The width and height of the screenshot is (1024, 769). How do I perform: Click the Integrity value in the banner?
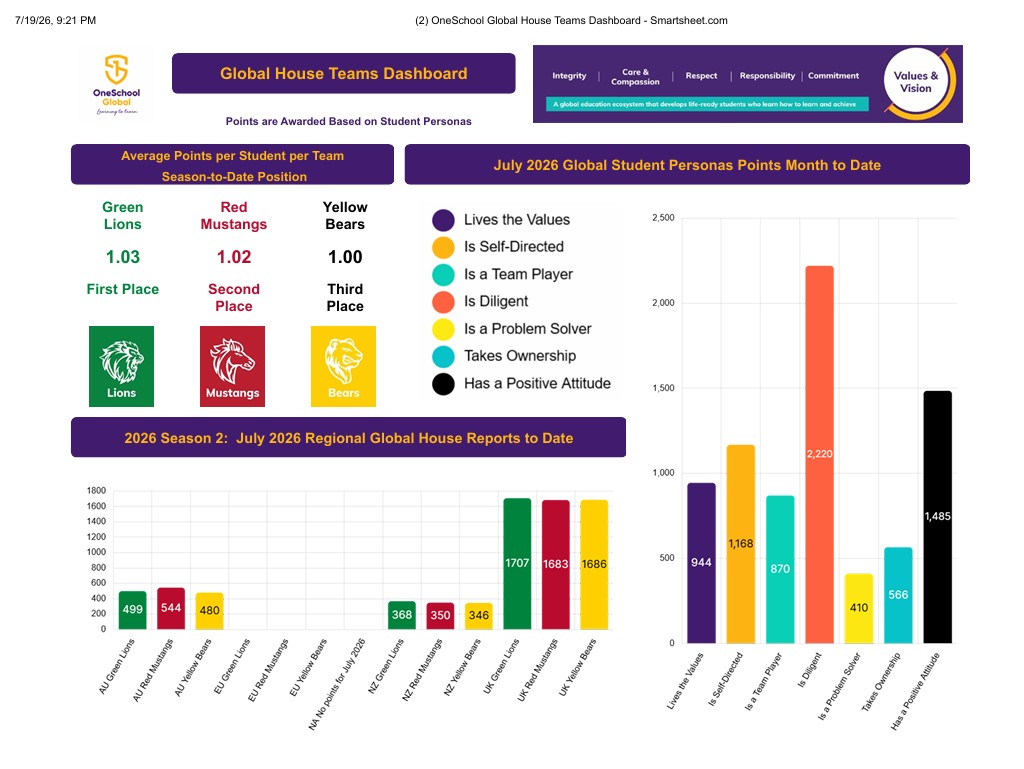click(569, 76)
